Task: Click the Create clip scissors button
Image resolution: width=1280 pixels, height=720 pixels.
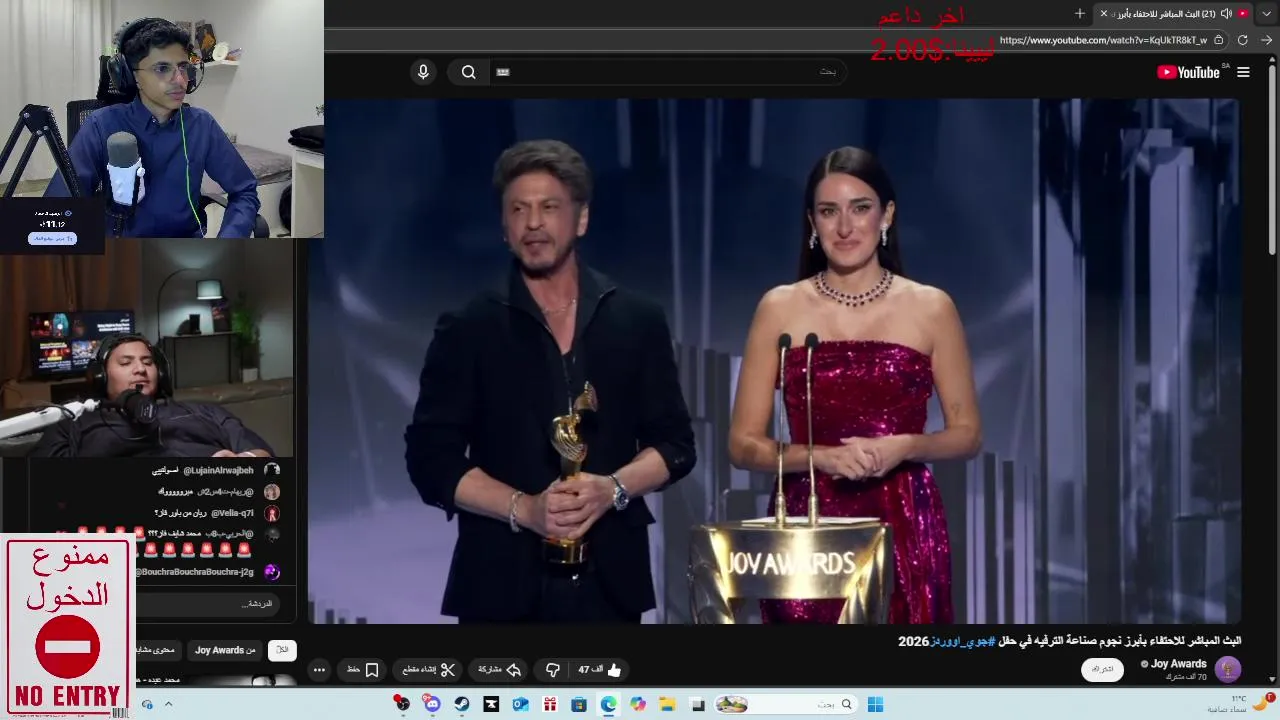Action: point(429,670)
